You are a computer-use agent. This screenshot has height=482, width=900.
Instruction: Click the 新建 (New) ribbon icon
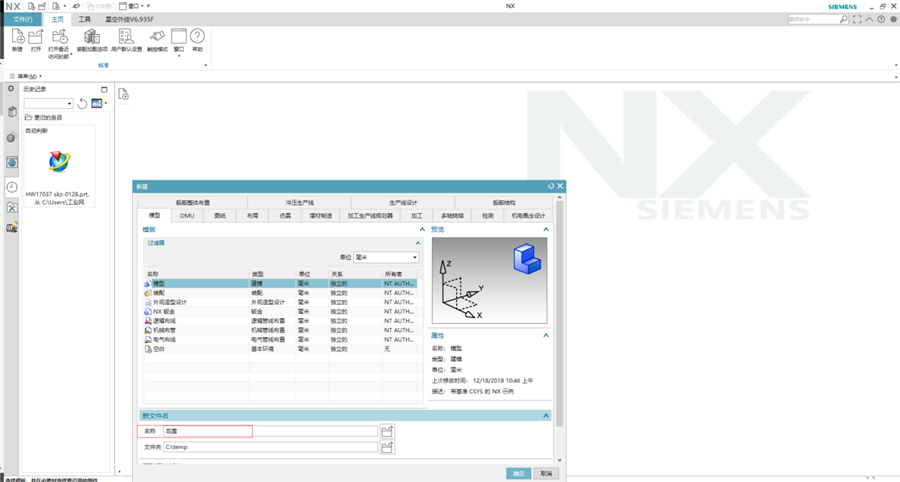point(18,37)
